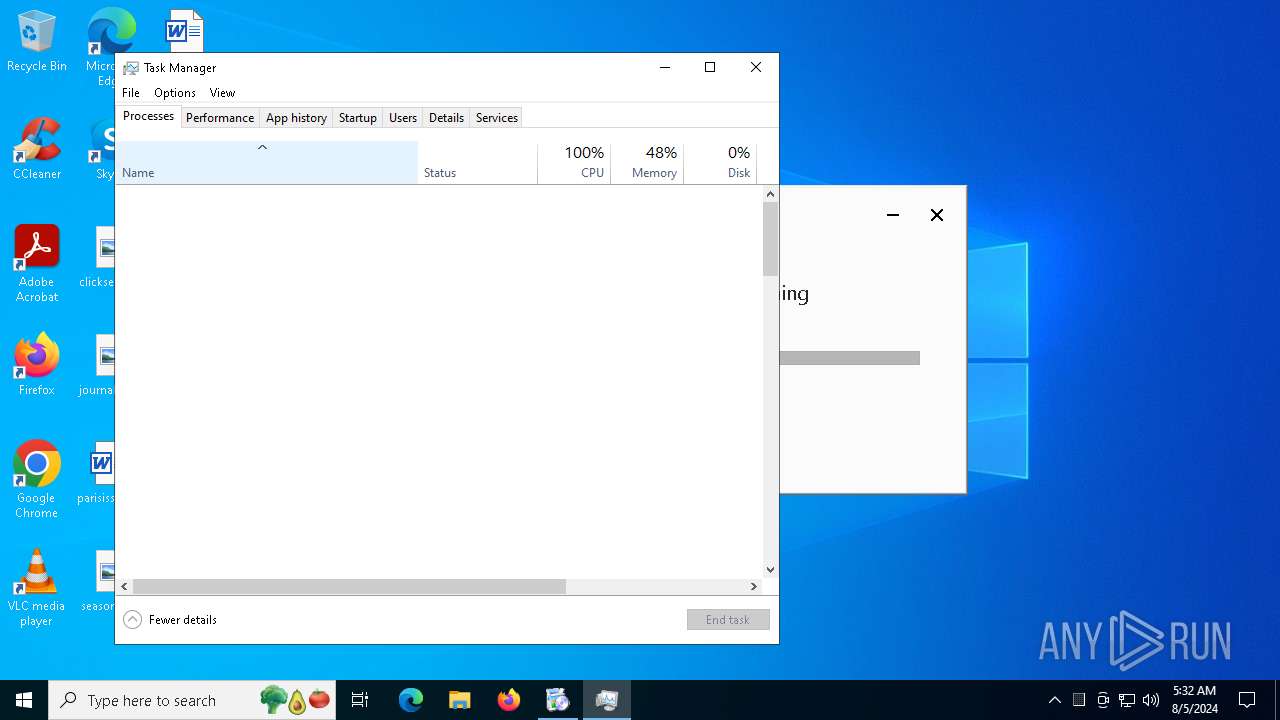Select the CCleaner desktop icon
Viewport: 1280px width, 720px height.
(37, 149)
